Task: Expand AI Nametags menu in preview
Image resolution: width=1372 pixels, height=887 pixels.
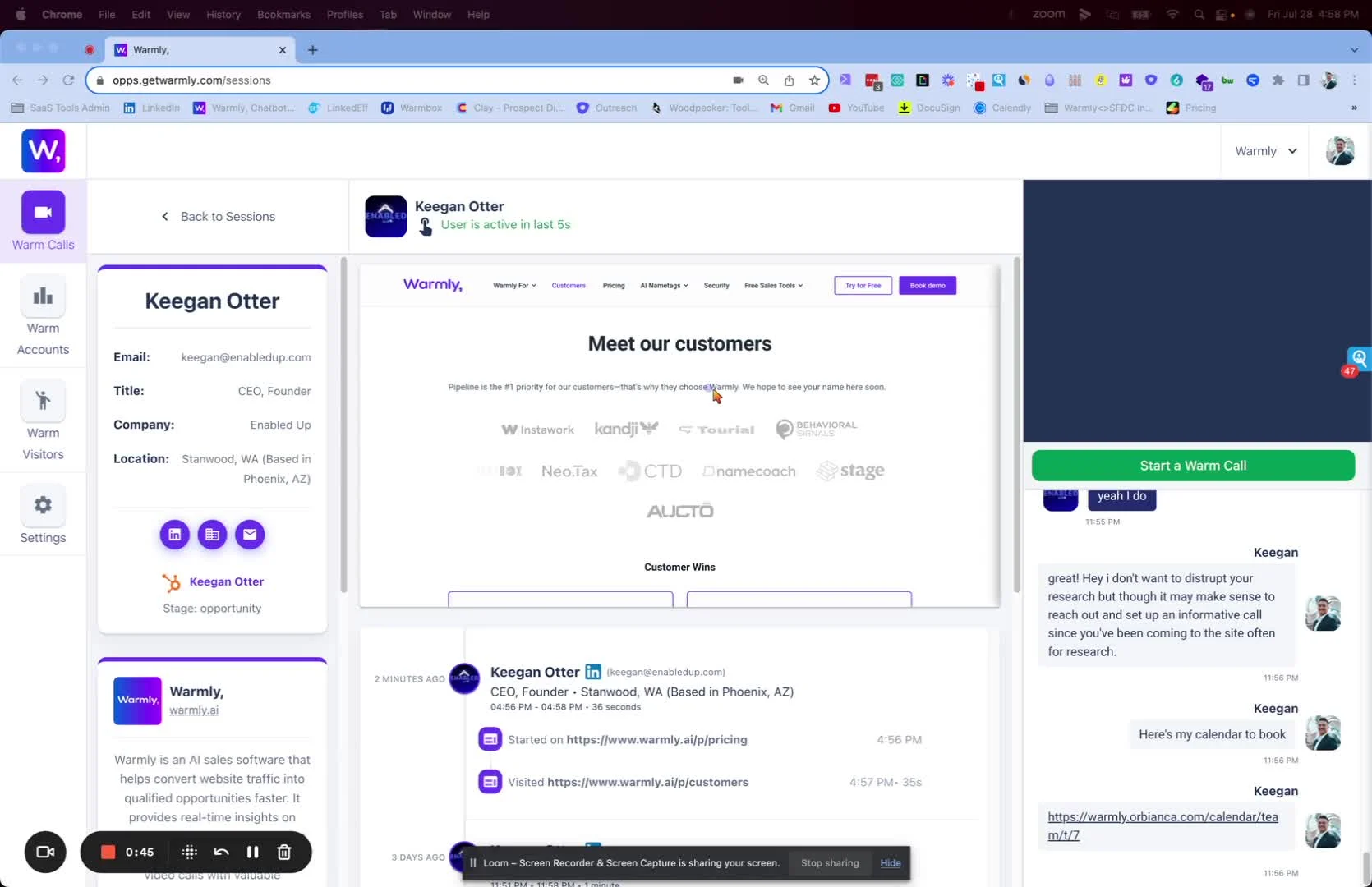Action: tap(664, 286)
